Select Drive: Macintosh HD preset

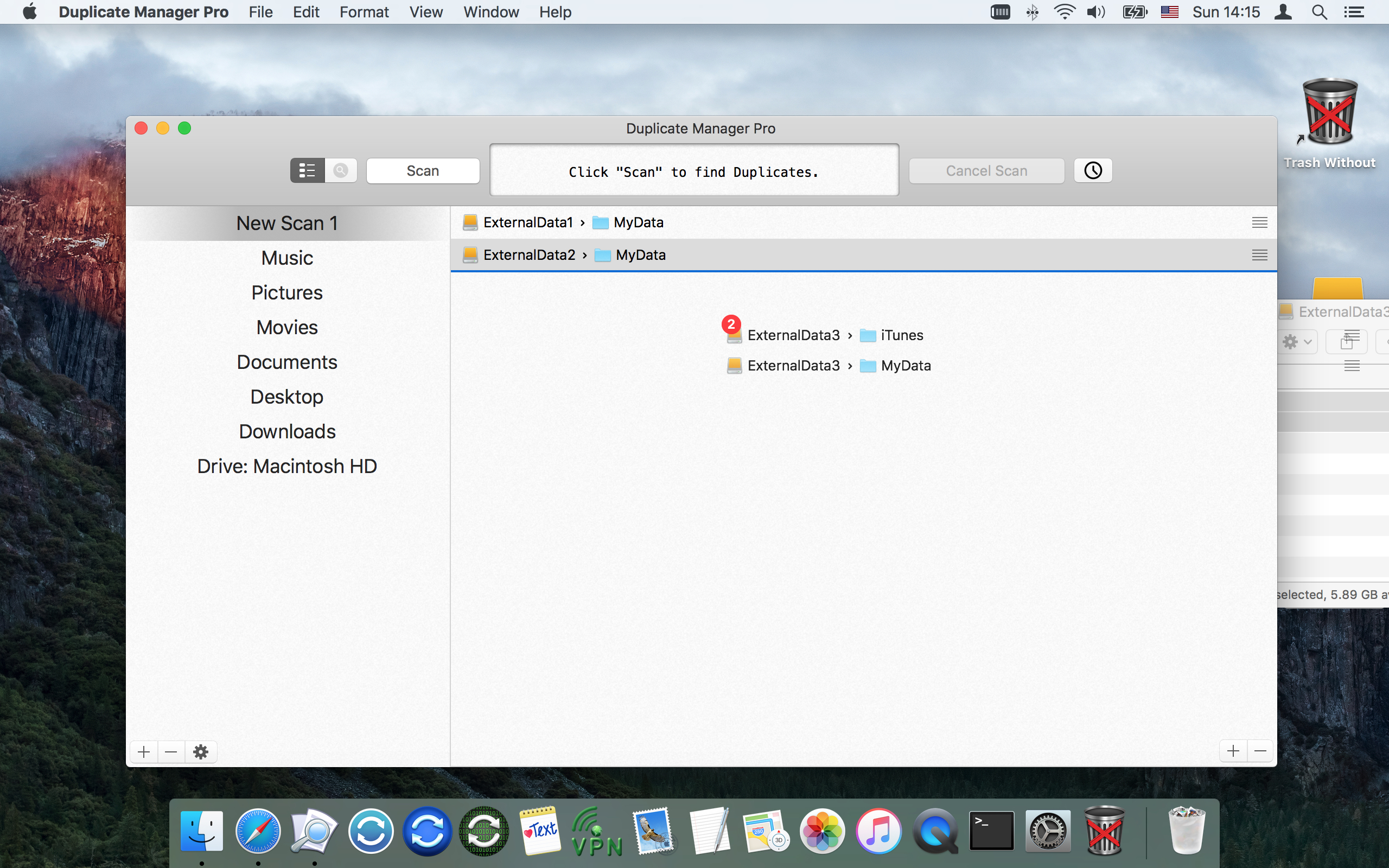pyautogui.click(x=287, y=466)
